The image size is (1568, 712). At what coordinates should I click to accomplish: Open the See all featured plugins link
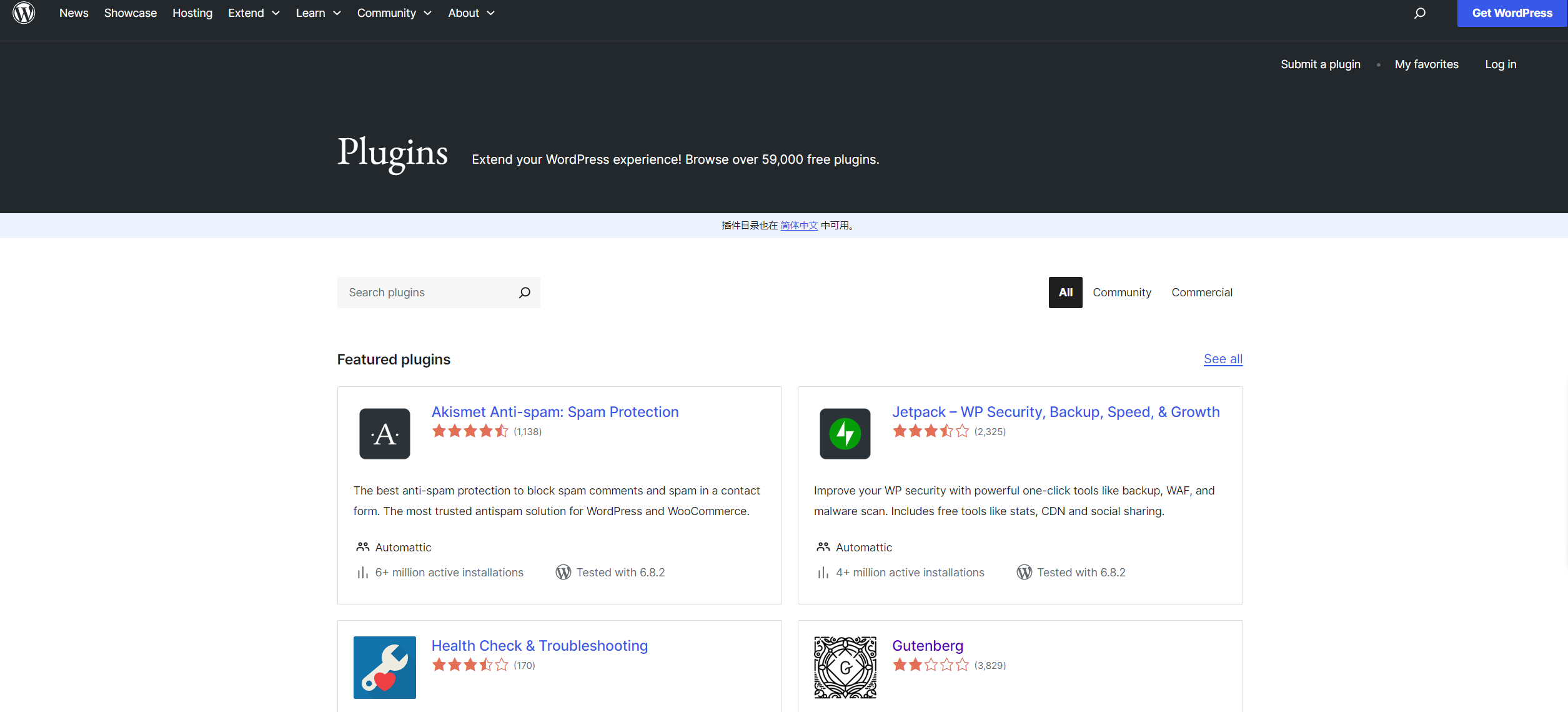tap(1223, 359)
